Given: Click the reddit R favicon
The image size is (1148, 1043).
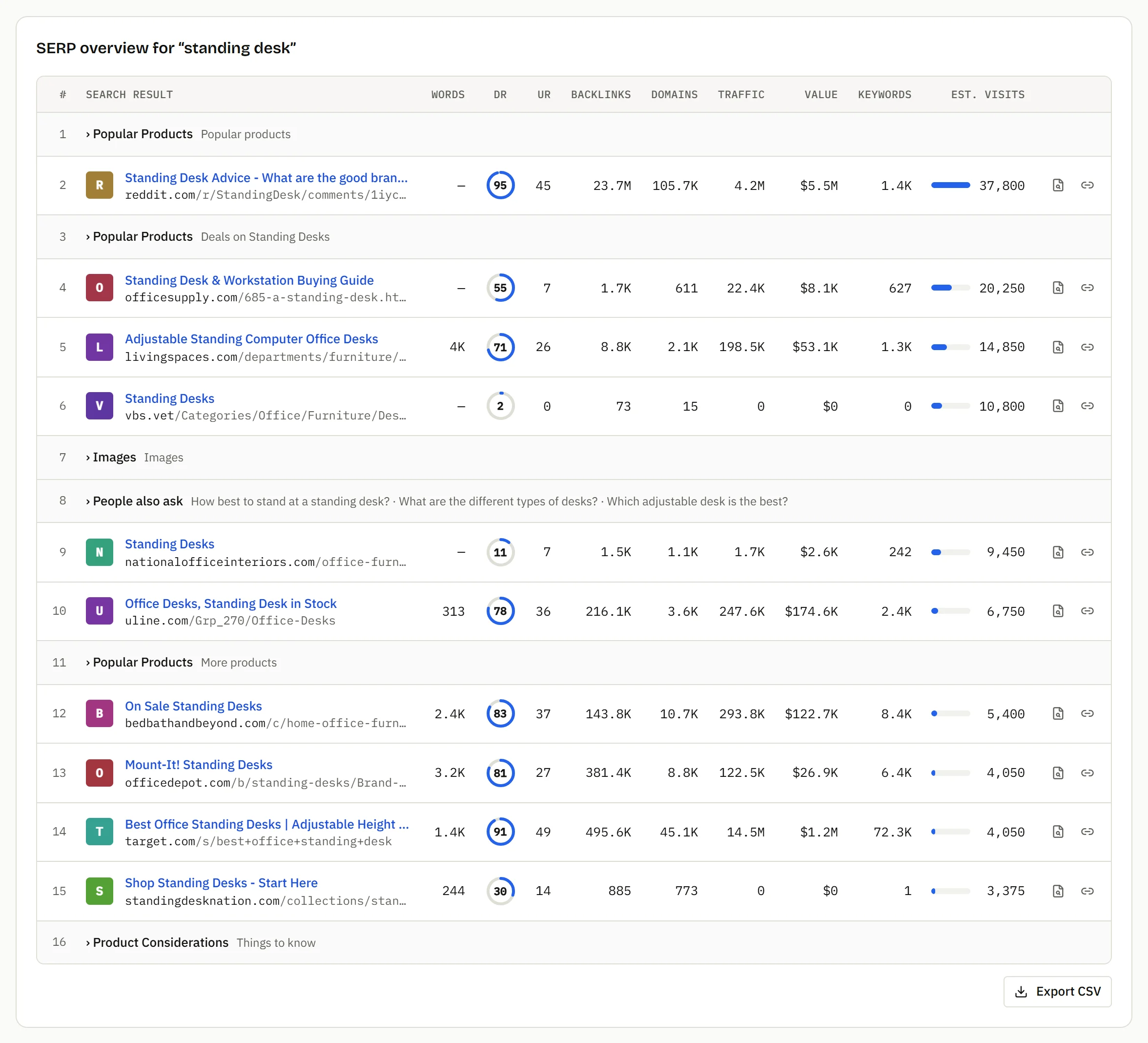Looking at the screenshot, I should tap(99, 185).
